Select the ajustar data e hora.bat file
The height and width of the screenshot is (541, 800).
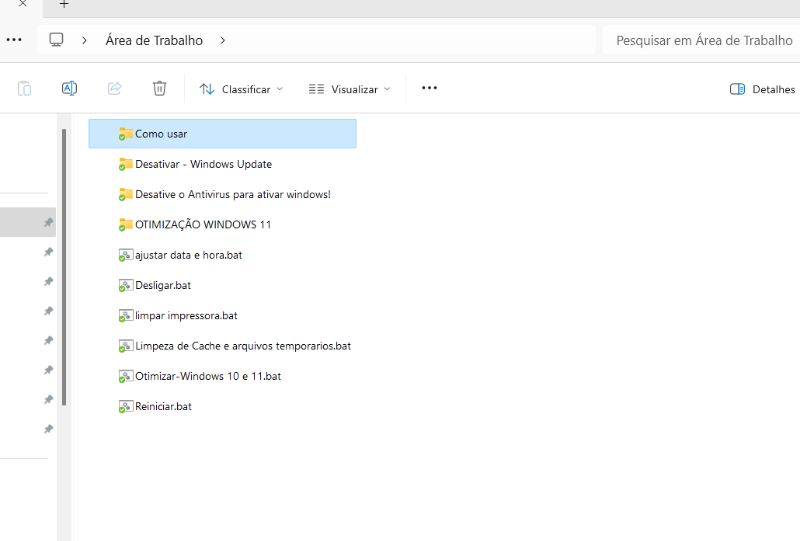(222, 255)
